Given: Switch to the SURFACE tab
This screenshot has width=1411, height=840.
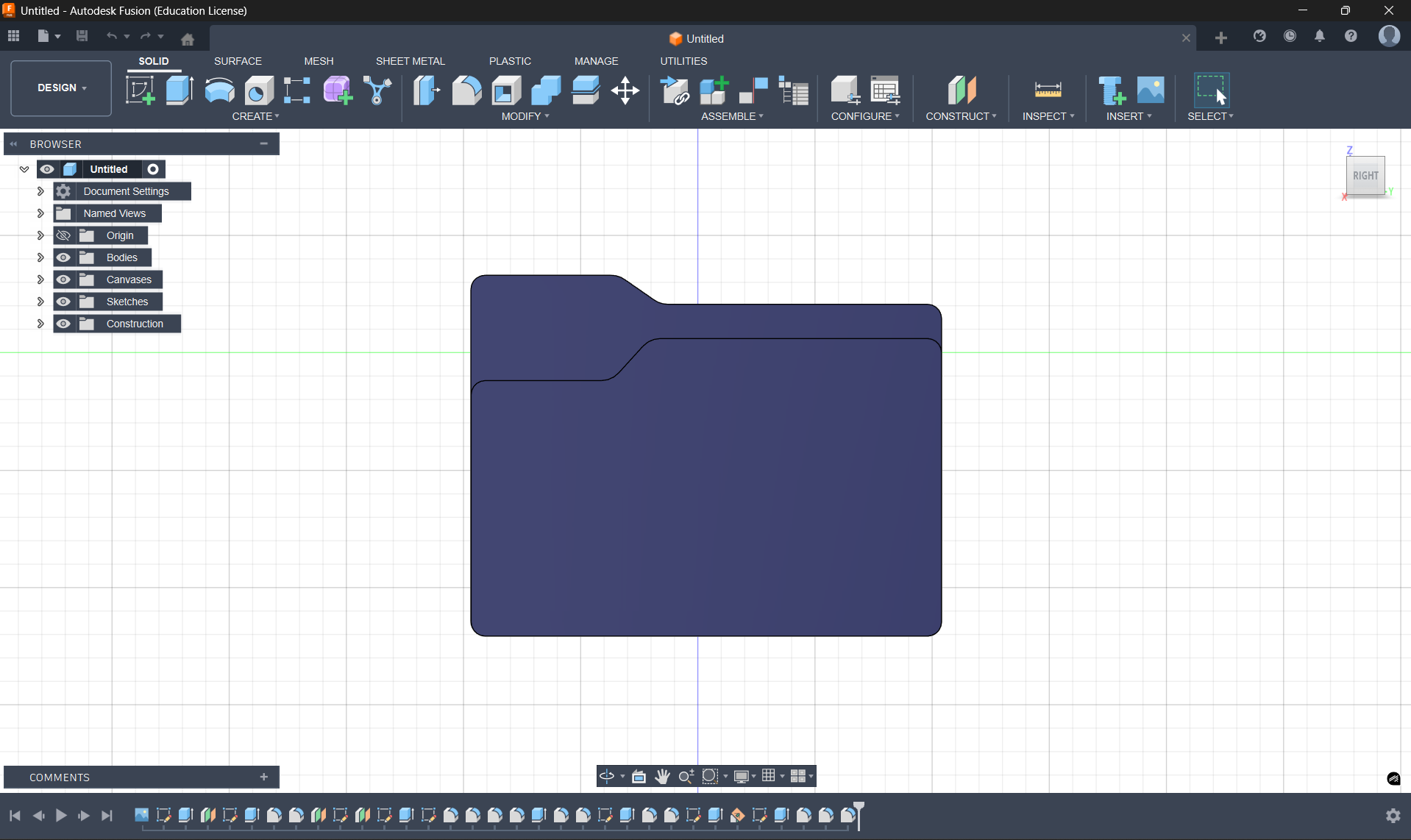Looking at the screenshot, I should tap(238, 61).
